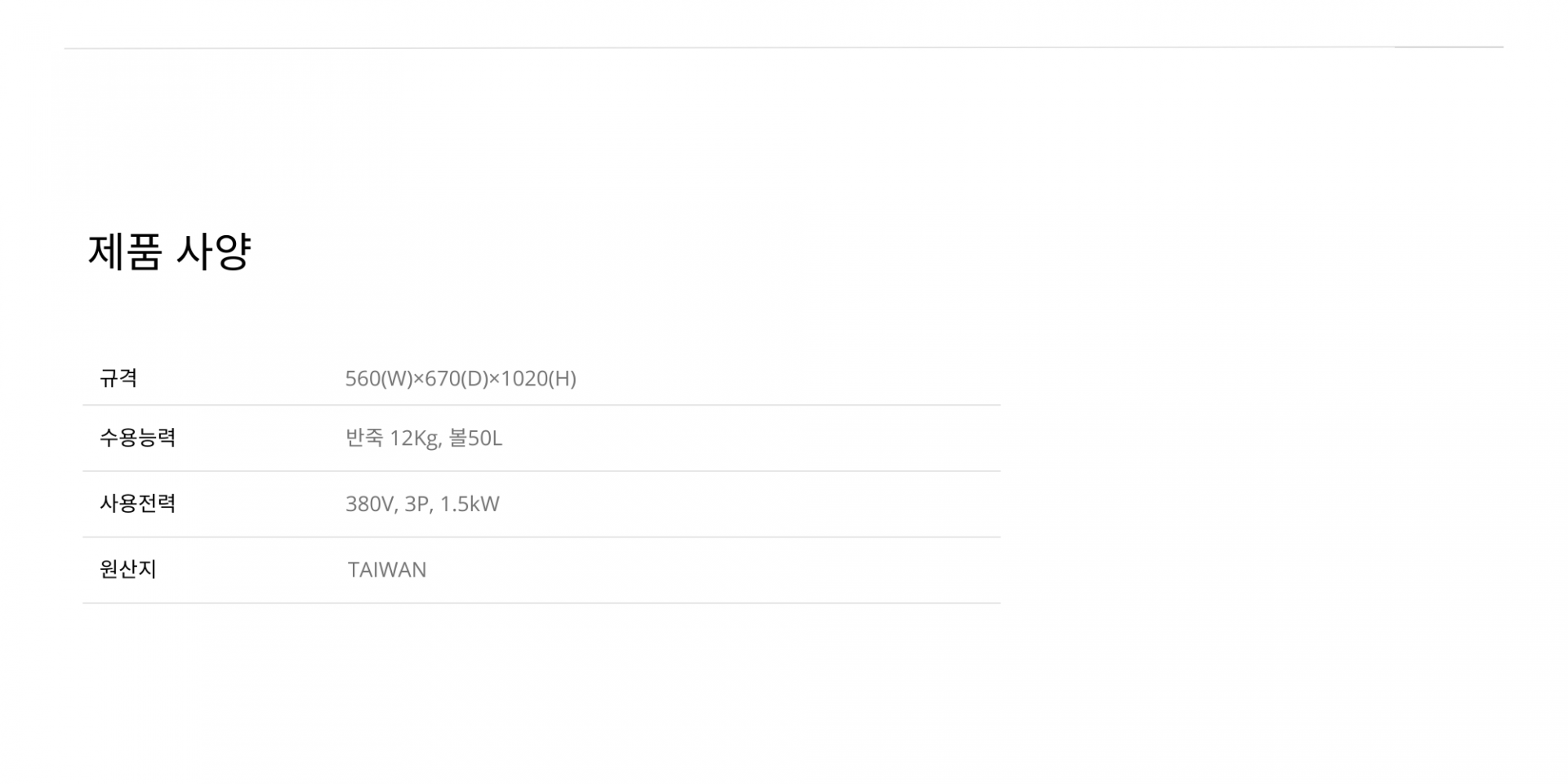The image size is (1568, 784).
Task: Click the 1020(H) height dimension
Action: pos(538,379)
